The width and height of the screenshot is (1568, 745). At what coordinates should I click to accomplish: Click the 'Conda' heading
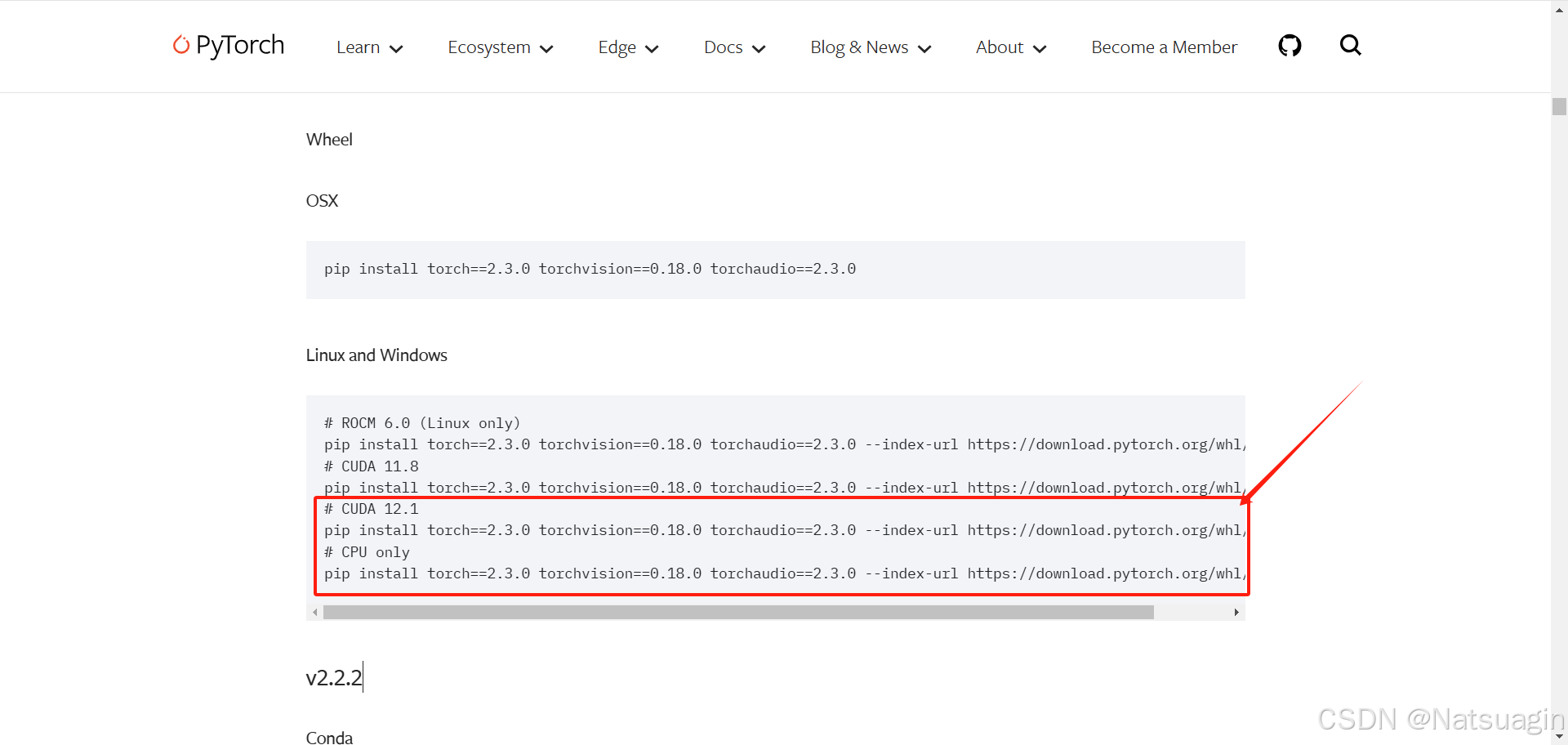pyautogui.click(x=329, y=738)
